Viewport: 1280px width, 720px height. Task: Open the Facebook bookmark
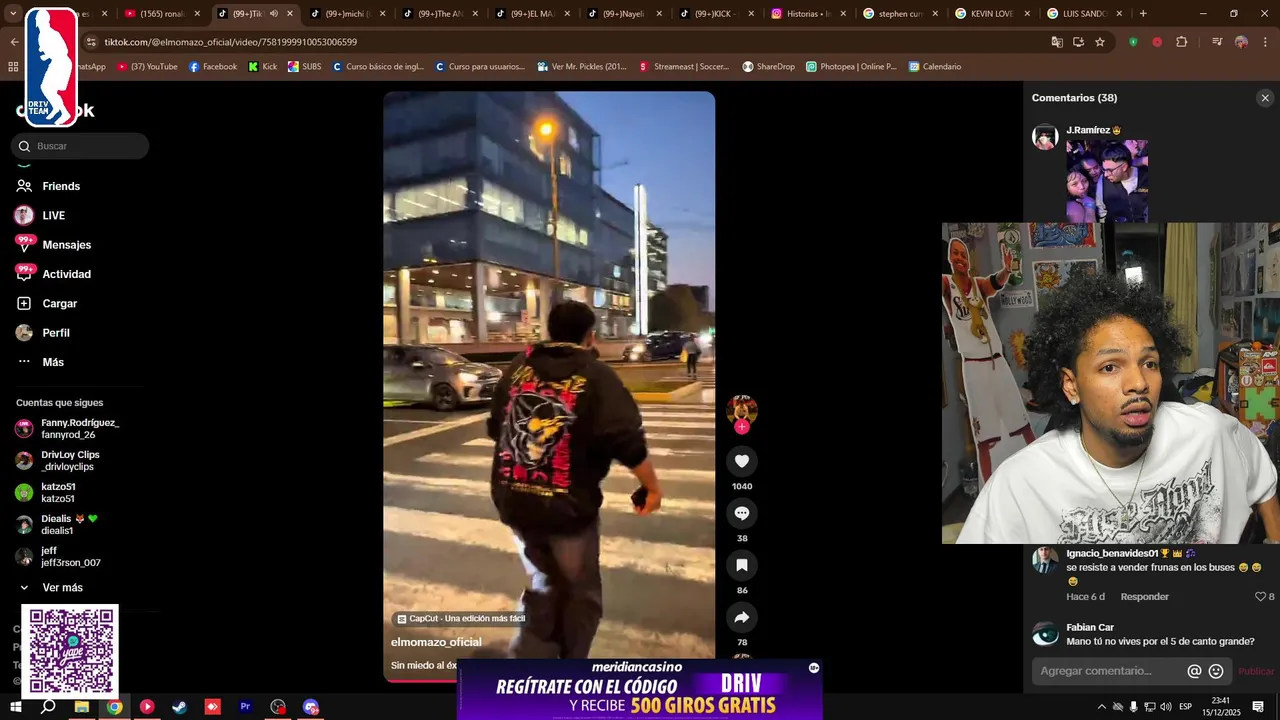213,67
